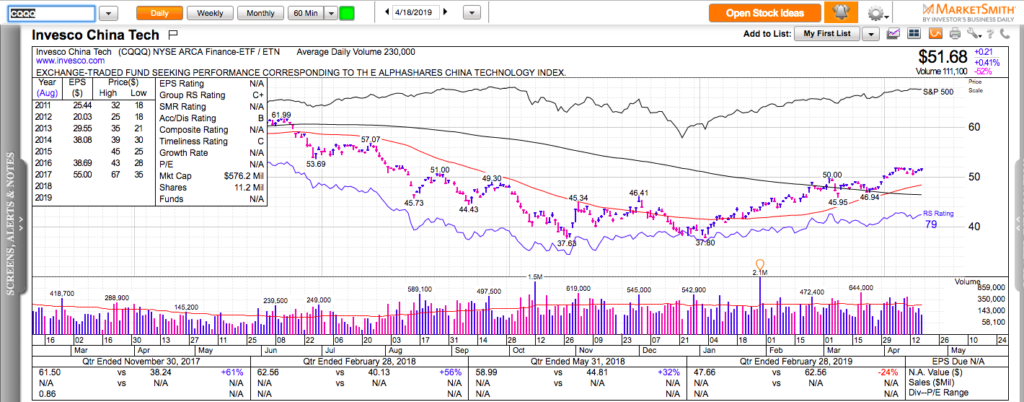Viewport: 1024px width, 402px height.
Task: Print the chart with printer icon
Action: tap(955, 34)
